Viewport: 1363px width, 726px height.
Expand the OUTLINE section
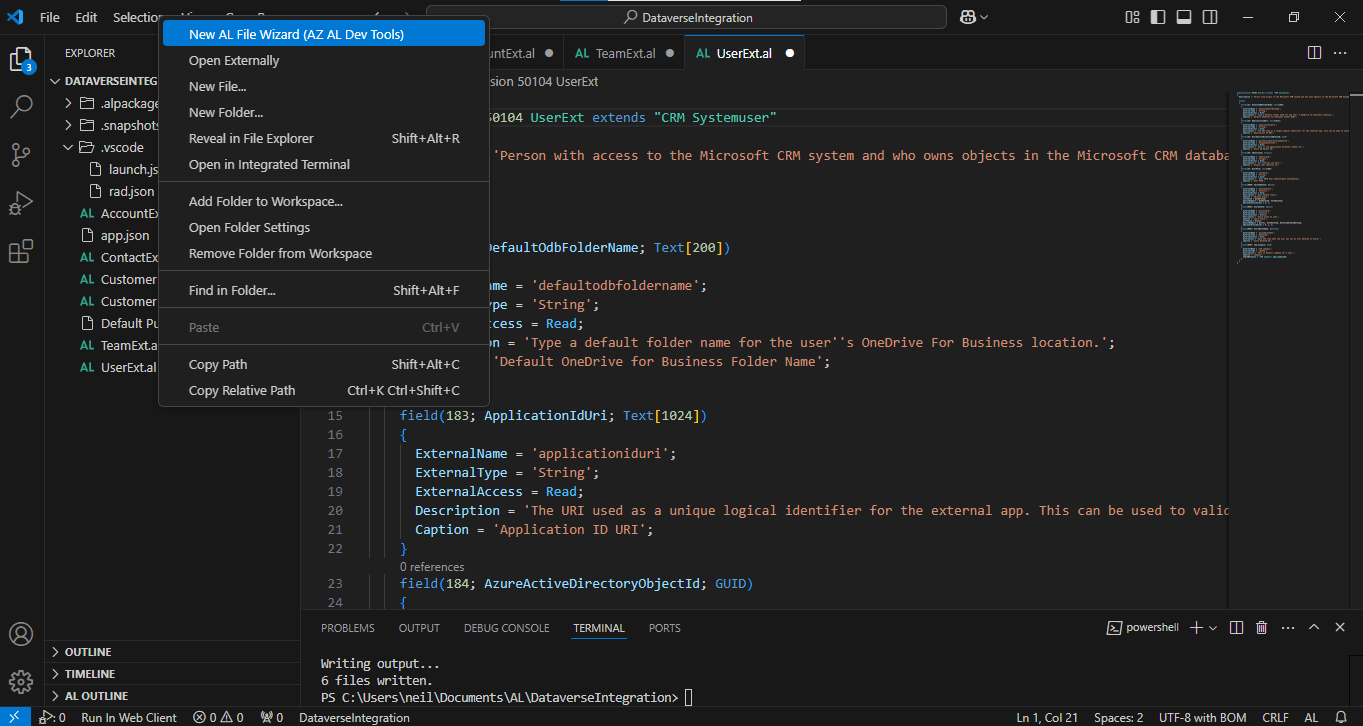pyautogui.click(x=88, y=652)
